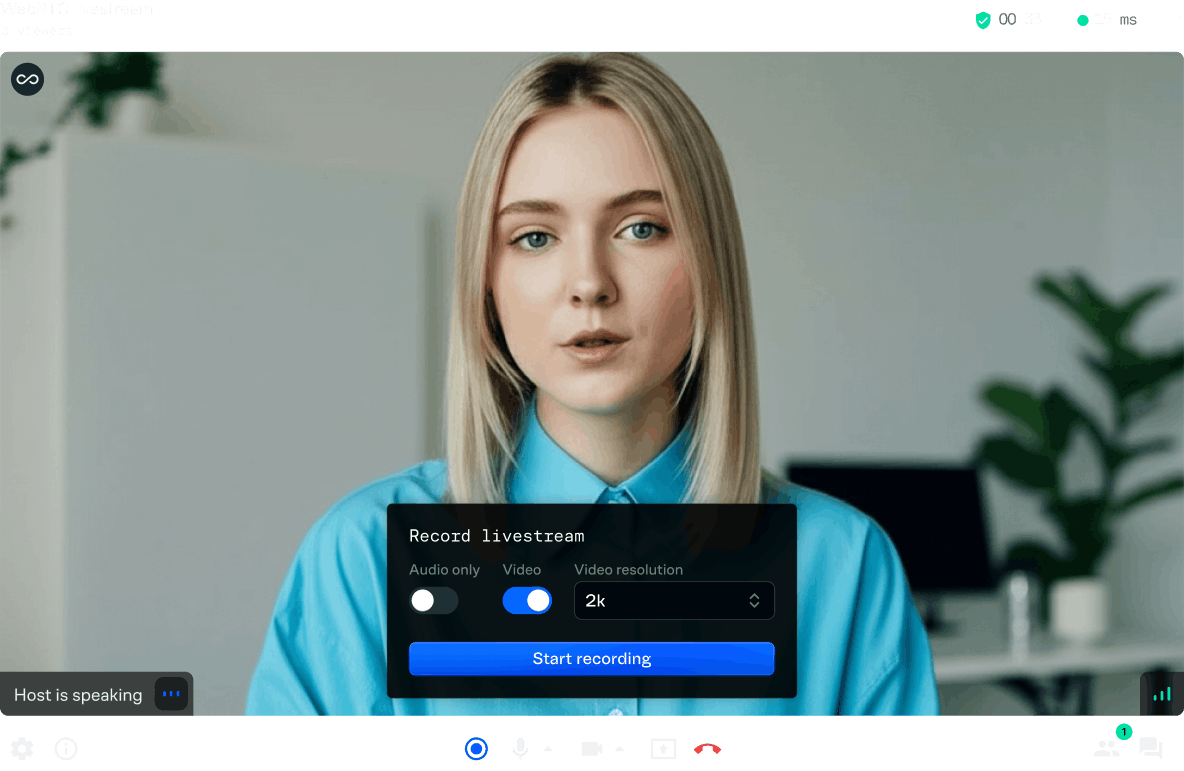Open the info icon in bottom bar

66,748
